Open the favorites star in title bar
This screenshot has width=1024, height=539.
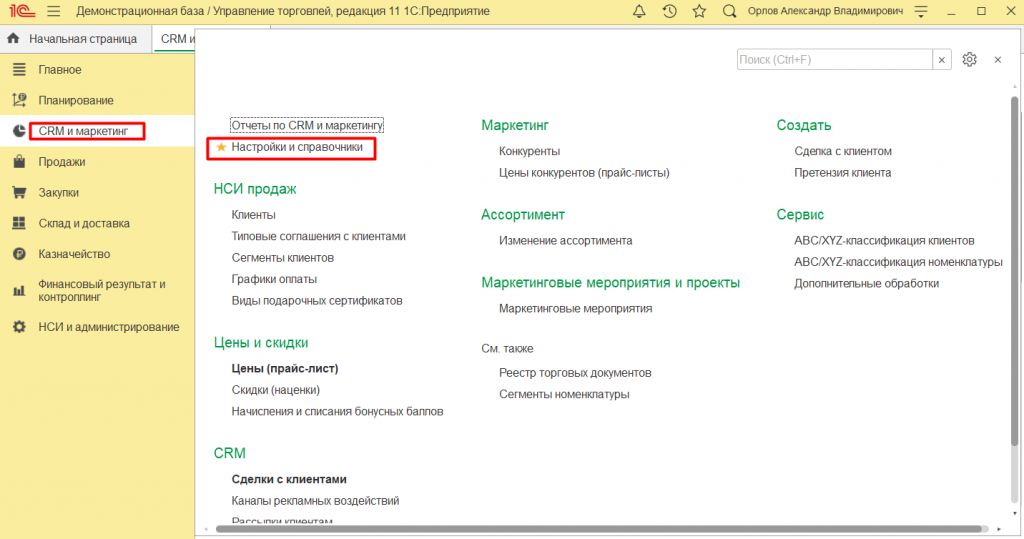click(x=699, y=11)
